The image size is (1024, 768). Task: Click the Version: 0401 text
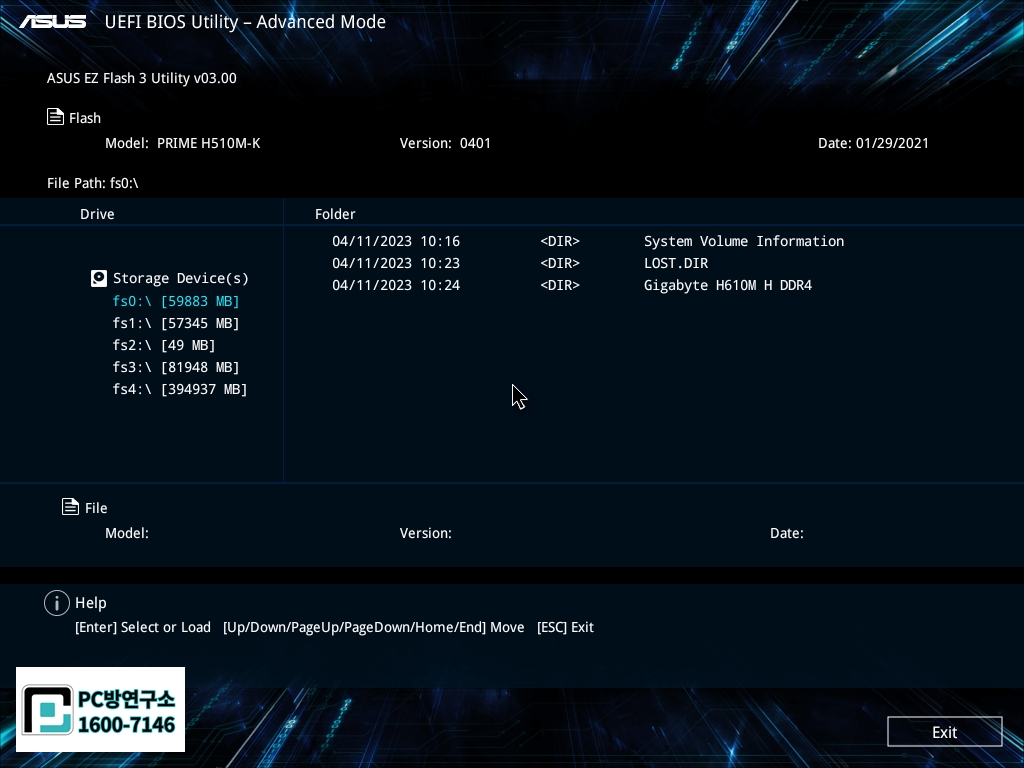[445, 143]
